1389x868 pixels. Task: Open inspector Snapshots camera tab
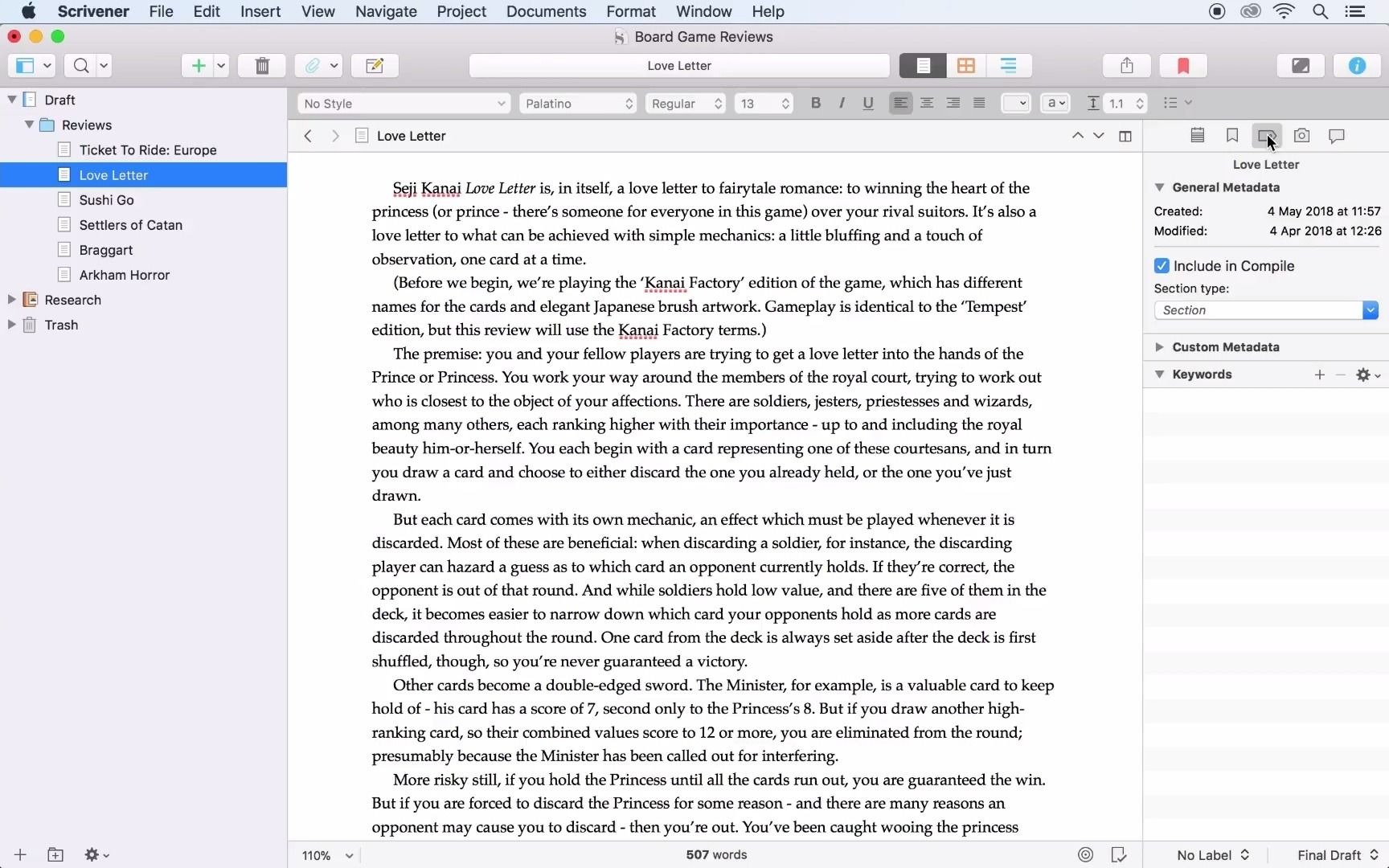coord(1301,136)
